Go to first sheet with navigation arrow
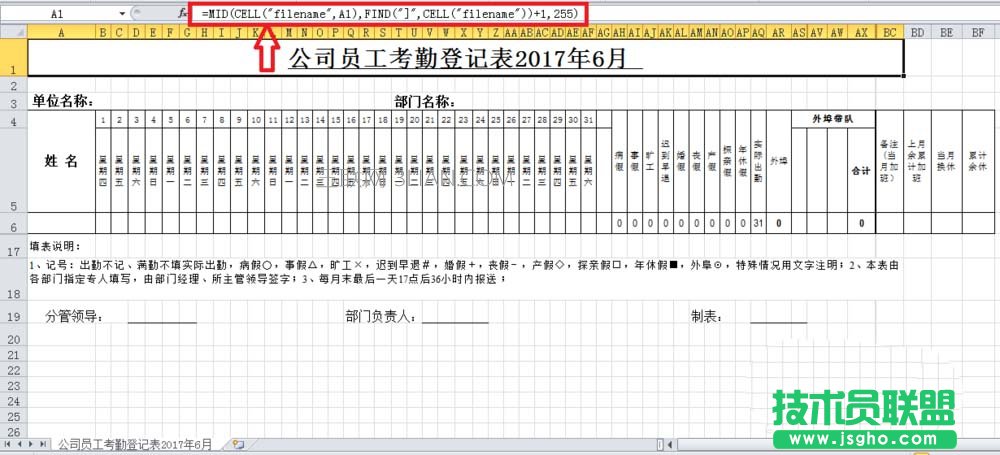Screen dimensions: 1000x455 click(x=8, y=443)
